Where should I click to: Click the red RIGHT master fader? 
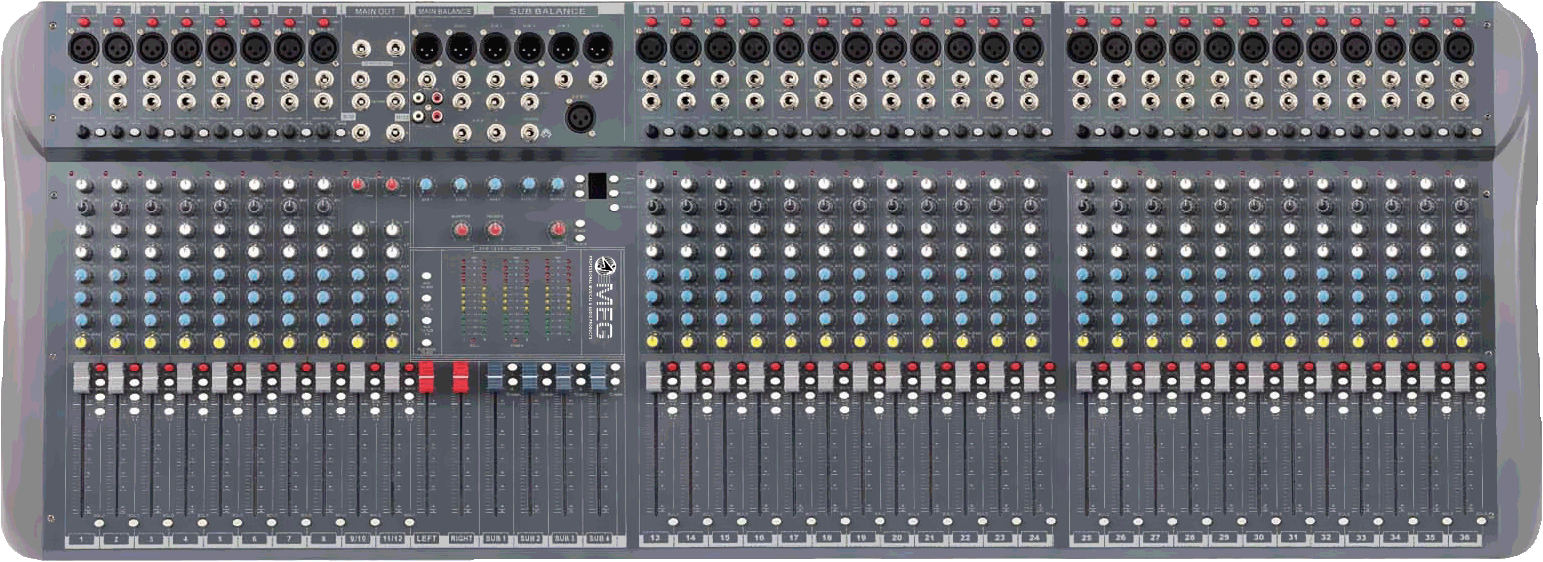coord(461,377)
